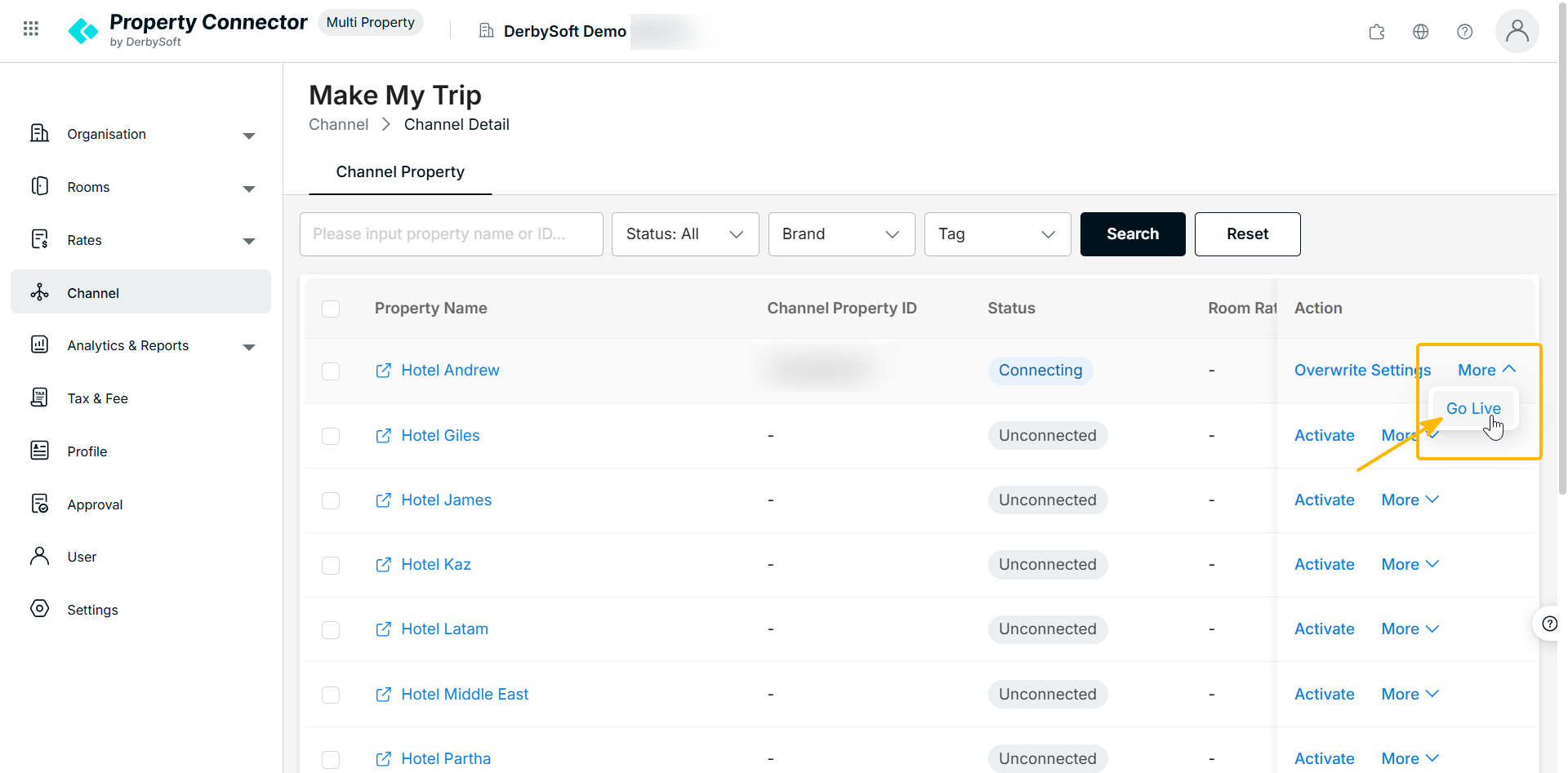Check the Hotel Middle East row checkbox
This screenshot has height=773, width=1568.
[331, 695]
